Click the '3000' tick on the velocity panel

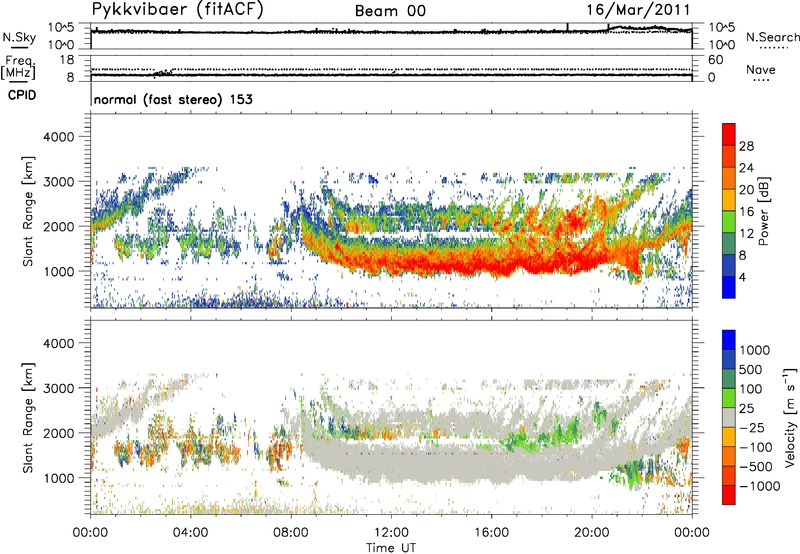click(58, 388)
